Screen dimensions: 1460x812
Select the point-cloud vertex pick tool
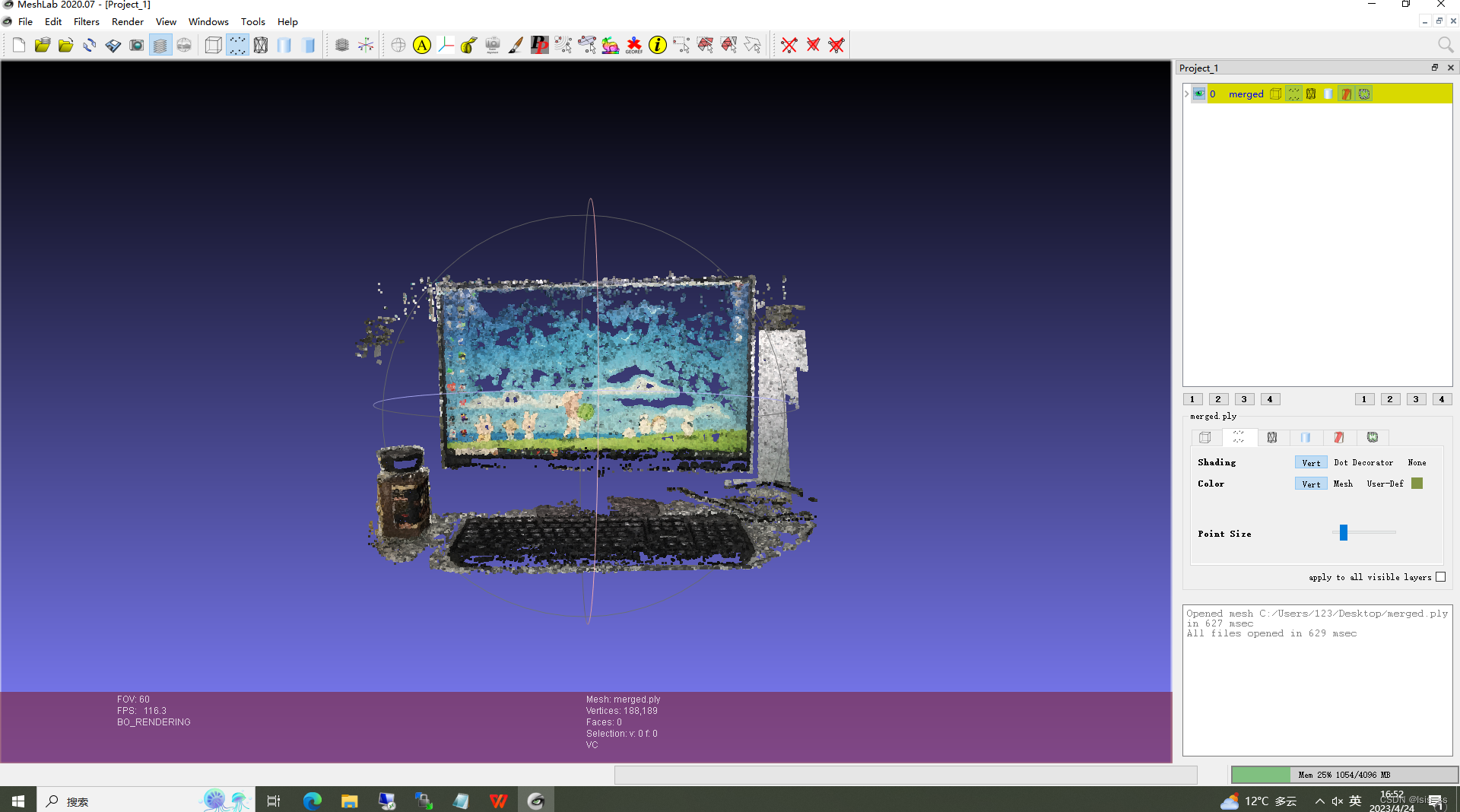pyautogui.click(x=563, y=46)
